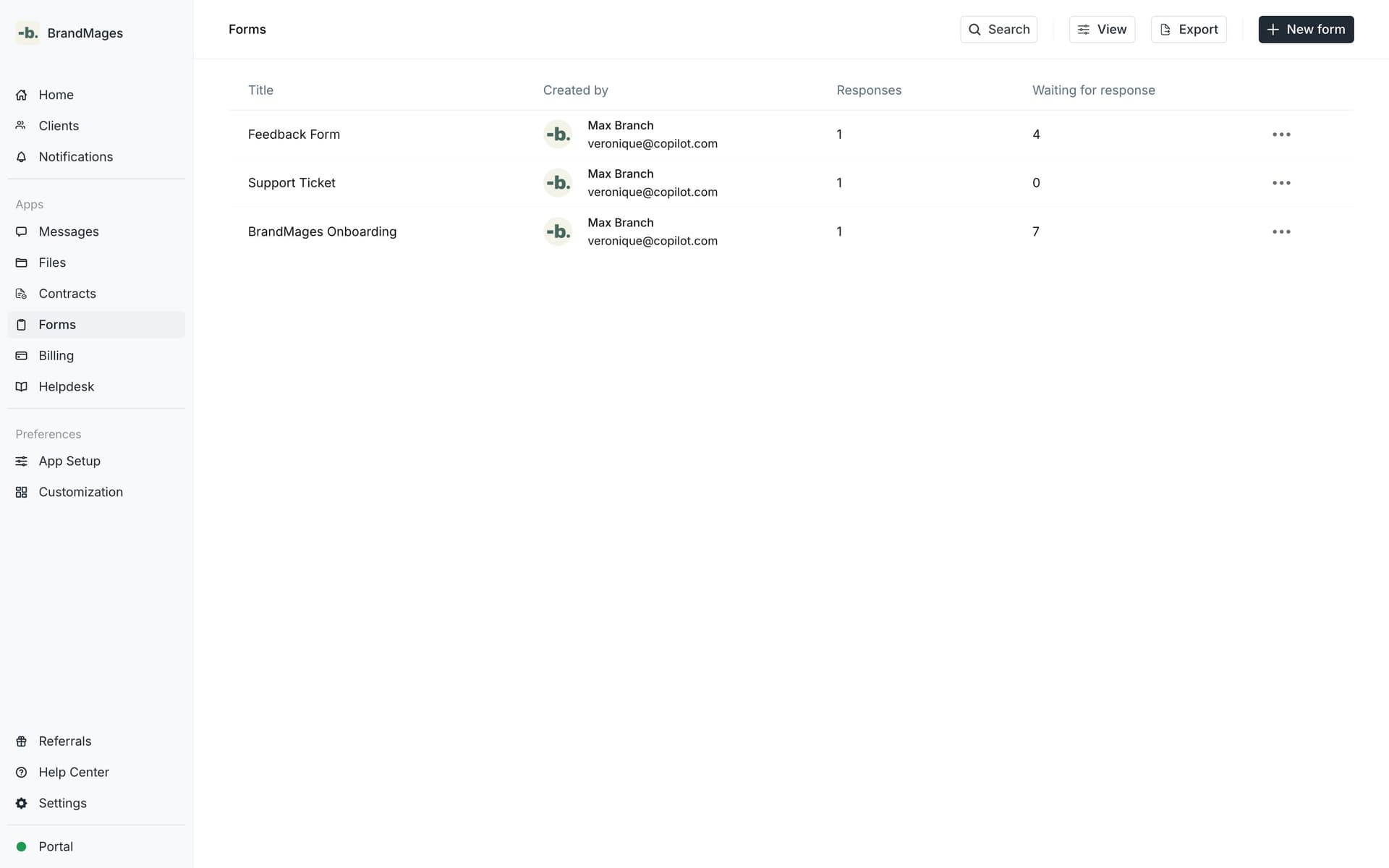Open Files from the sidebar

tap(96, 263)
